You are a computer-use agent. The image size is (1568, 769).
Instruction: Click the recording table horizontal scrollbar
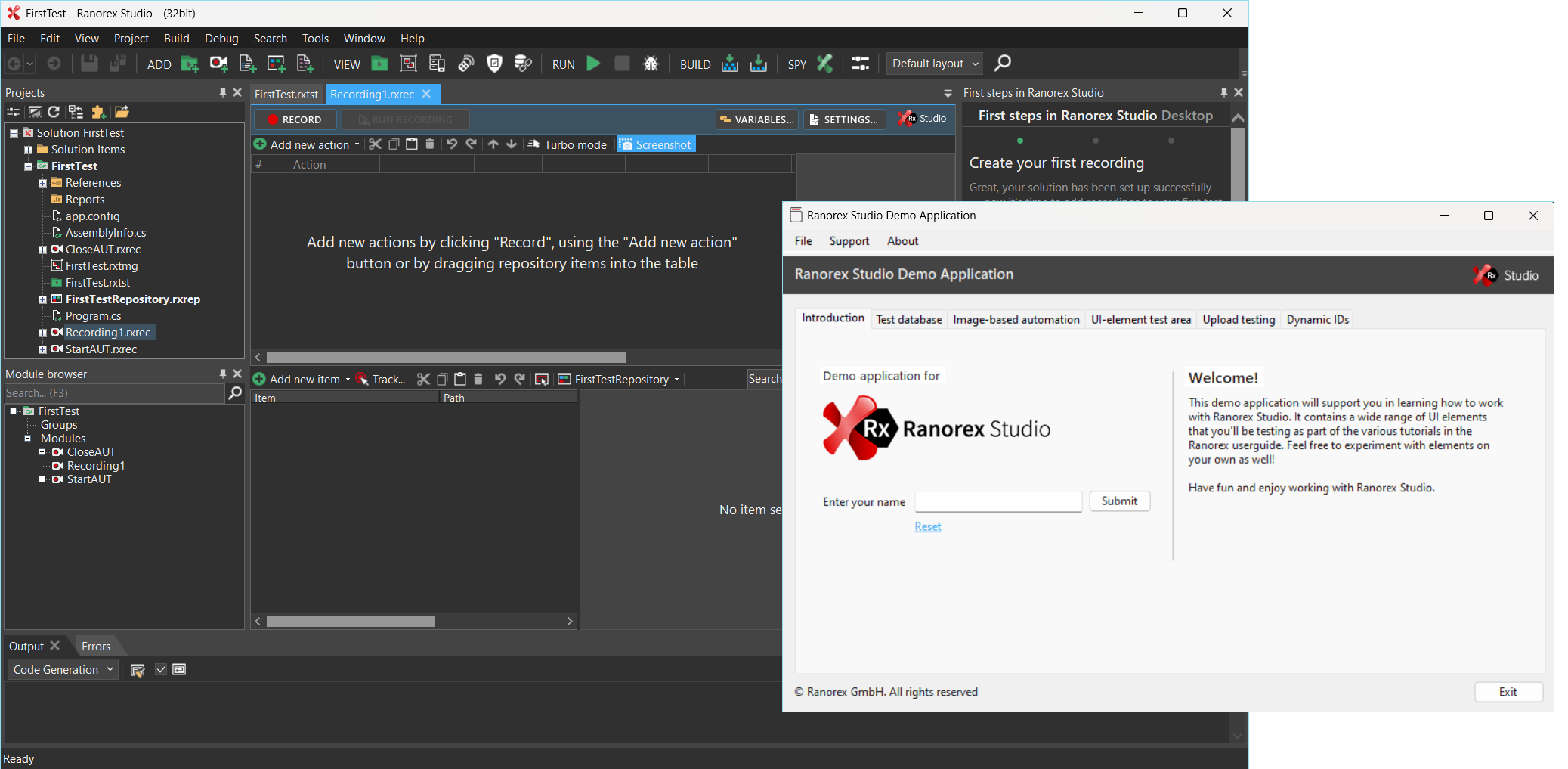(446, 357)
